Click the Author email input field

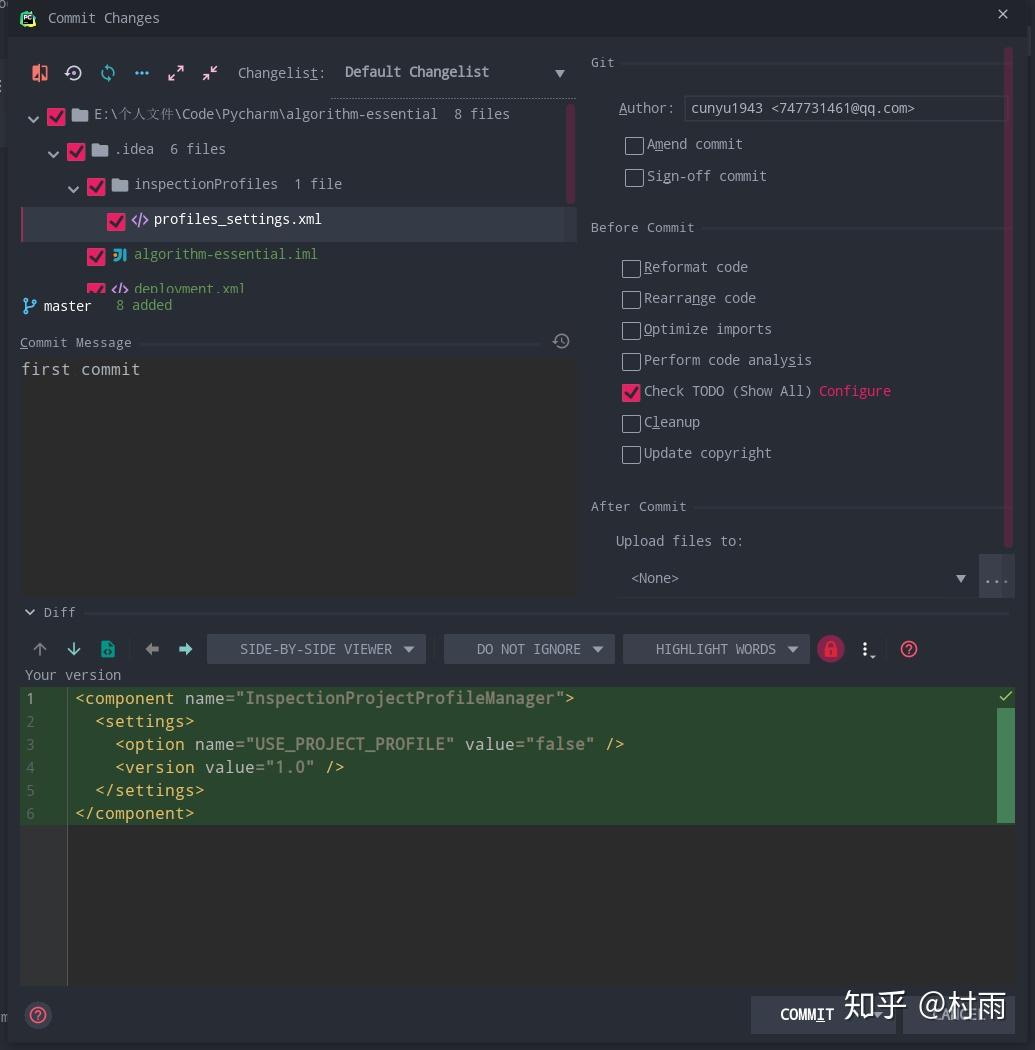(x=845, y=108)
